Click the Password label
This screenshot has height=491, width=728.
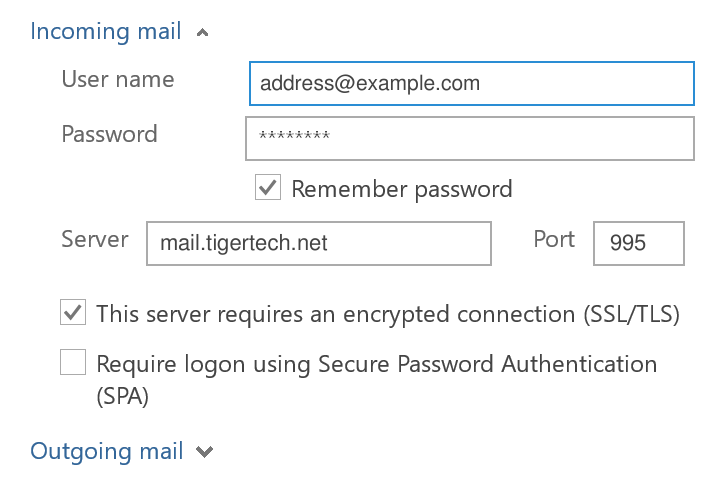point(110,134)
